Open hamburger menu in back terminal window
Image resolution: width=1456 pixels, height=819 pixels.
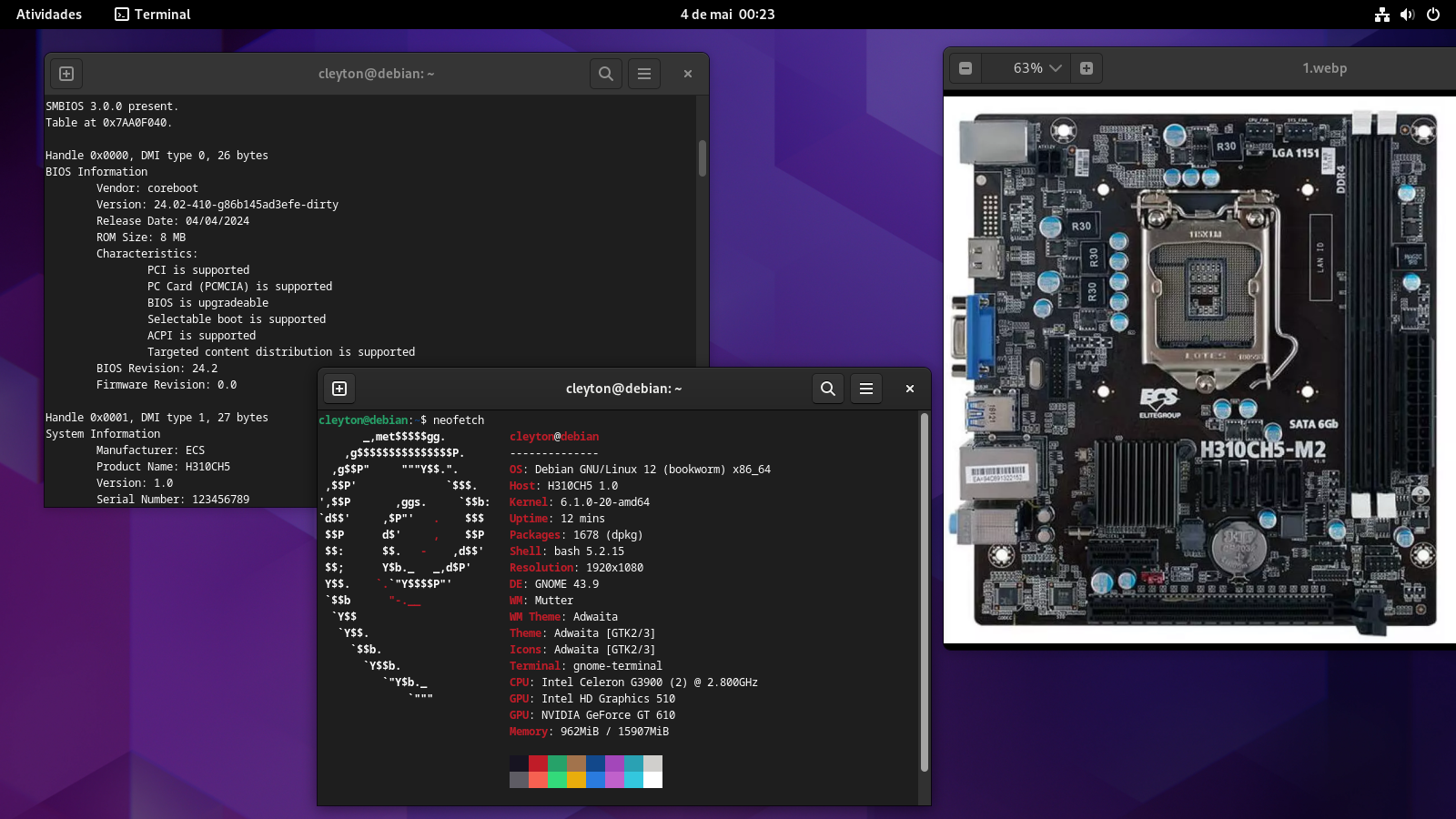tap(644, 74)
